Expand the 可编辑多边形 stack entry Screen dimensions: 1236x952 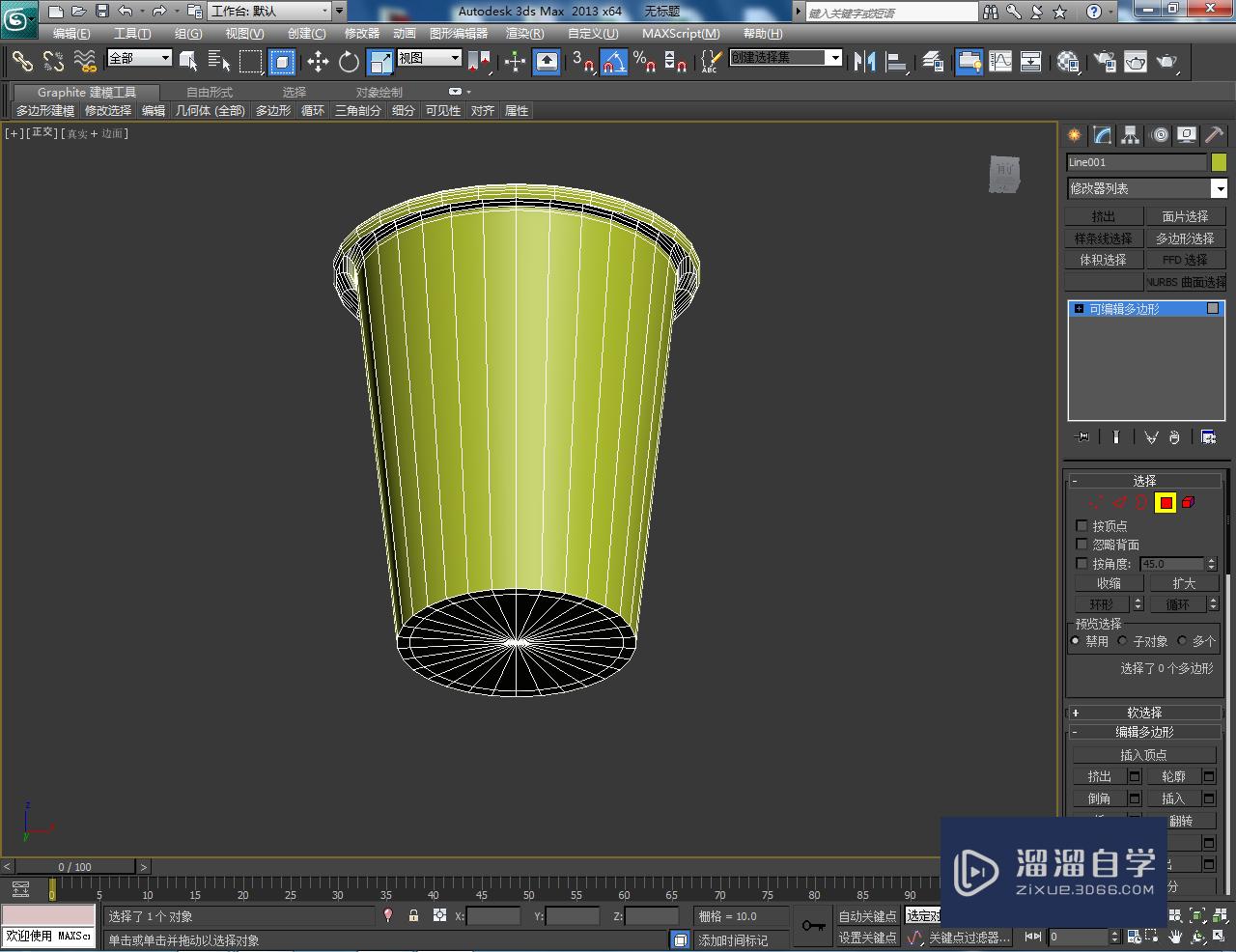click(1079, 309)
